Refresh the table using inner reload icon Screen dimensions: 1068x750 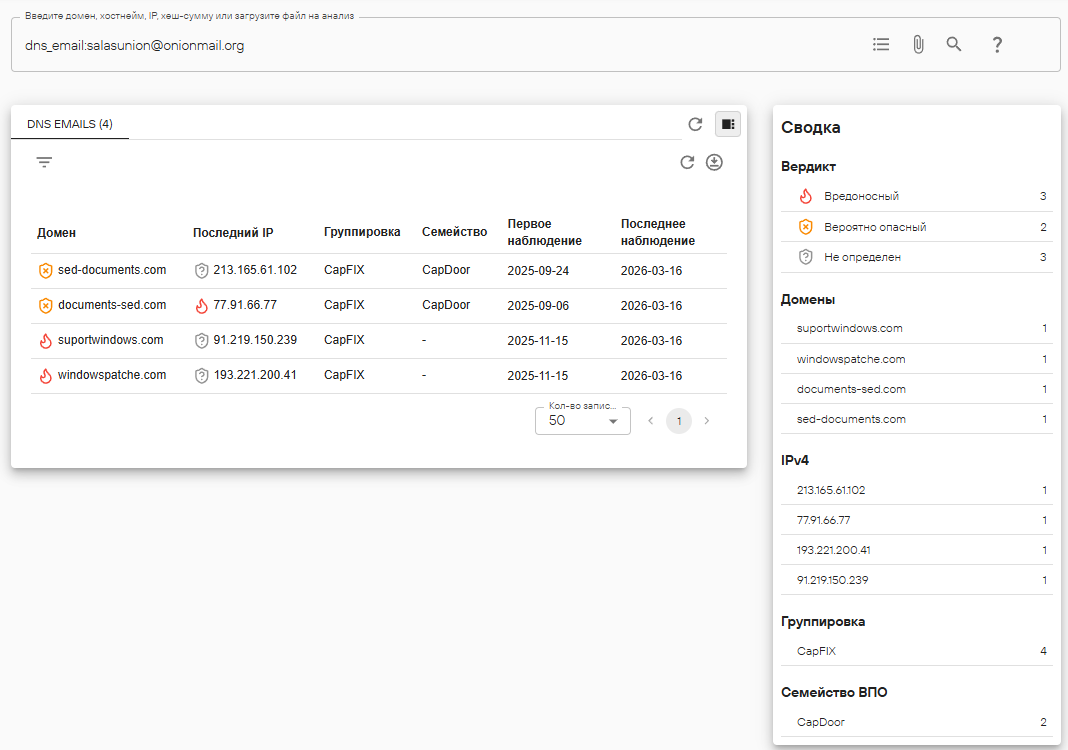687,162
